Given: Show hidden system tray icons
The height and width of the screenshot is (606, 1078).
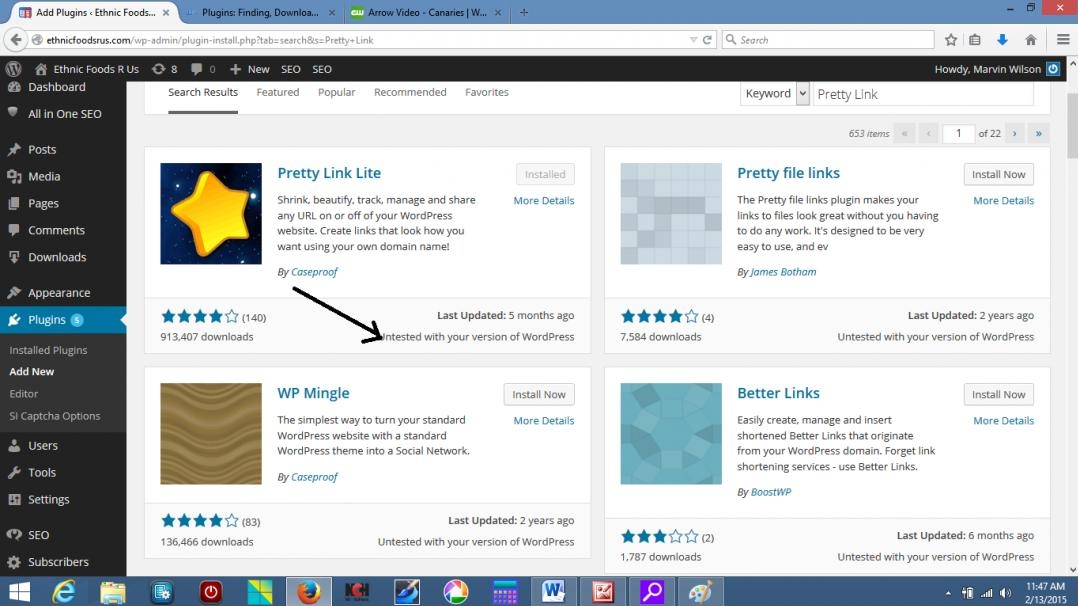Looking at the screenshot, I should click(x=948, y=592).
